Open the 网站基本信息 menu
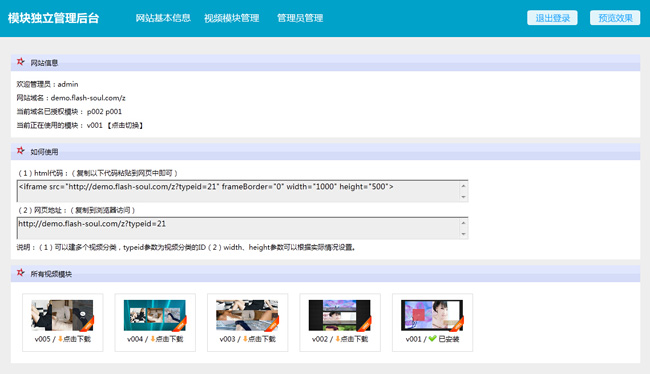The width and height of the screenshot is (650, 374). point(163,18)
